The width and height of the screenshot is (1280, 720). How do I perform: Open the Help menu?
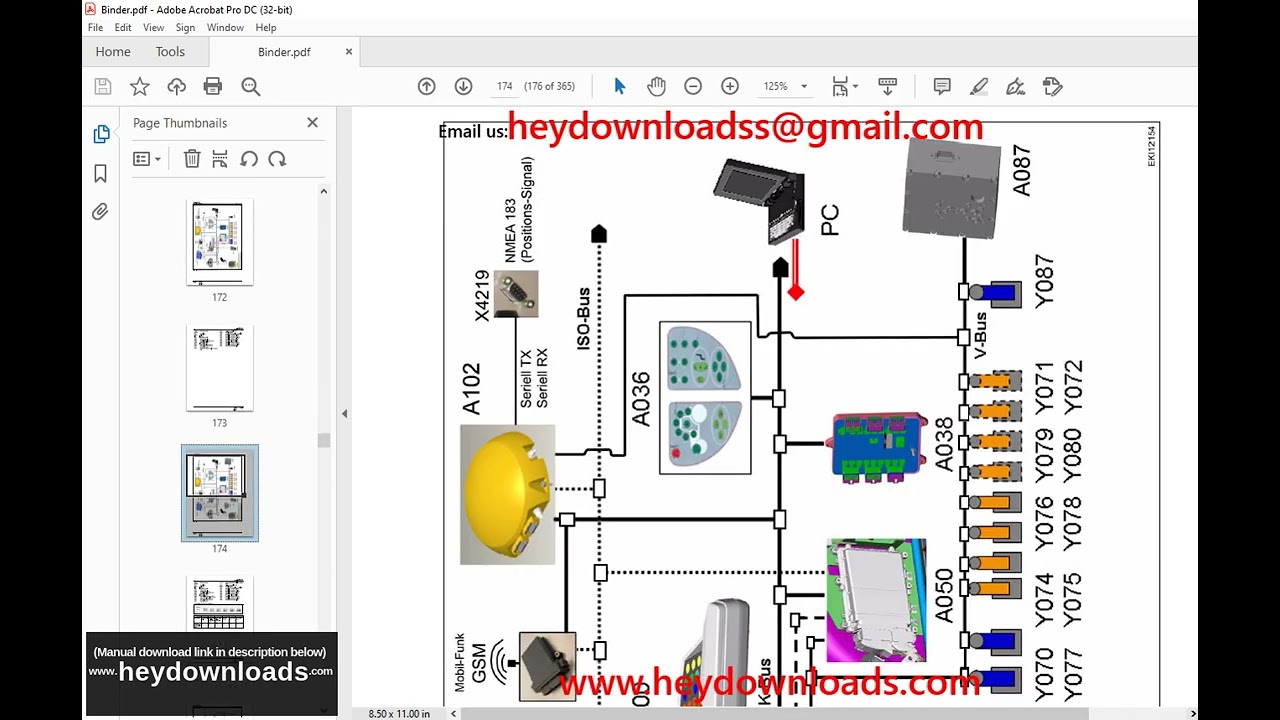tap(266, 28)
